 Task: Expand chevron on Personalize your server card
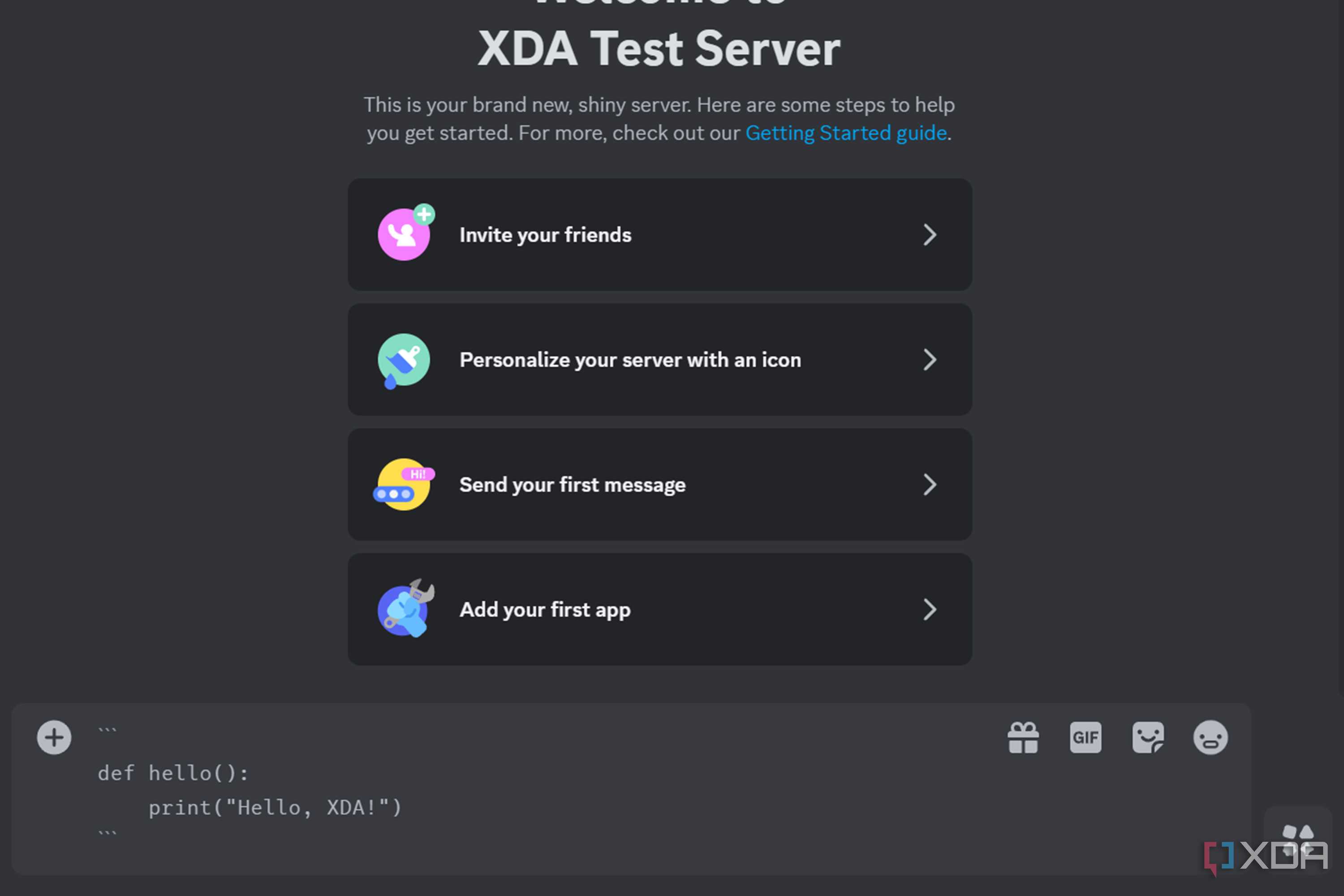[930, 359]
